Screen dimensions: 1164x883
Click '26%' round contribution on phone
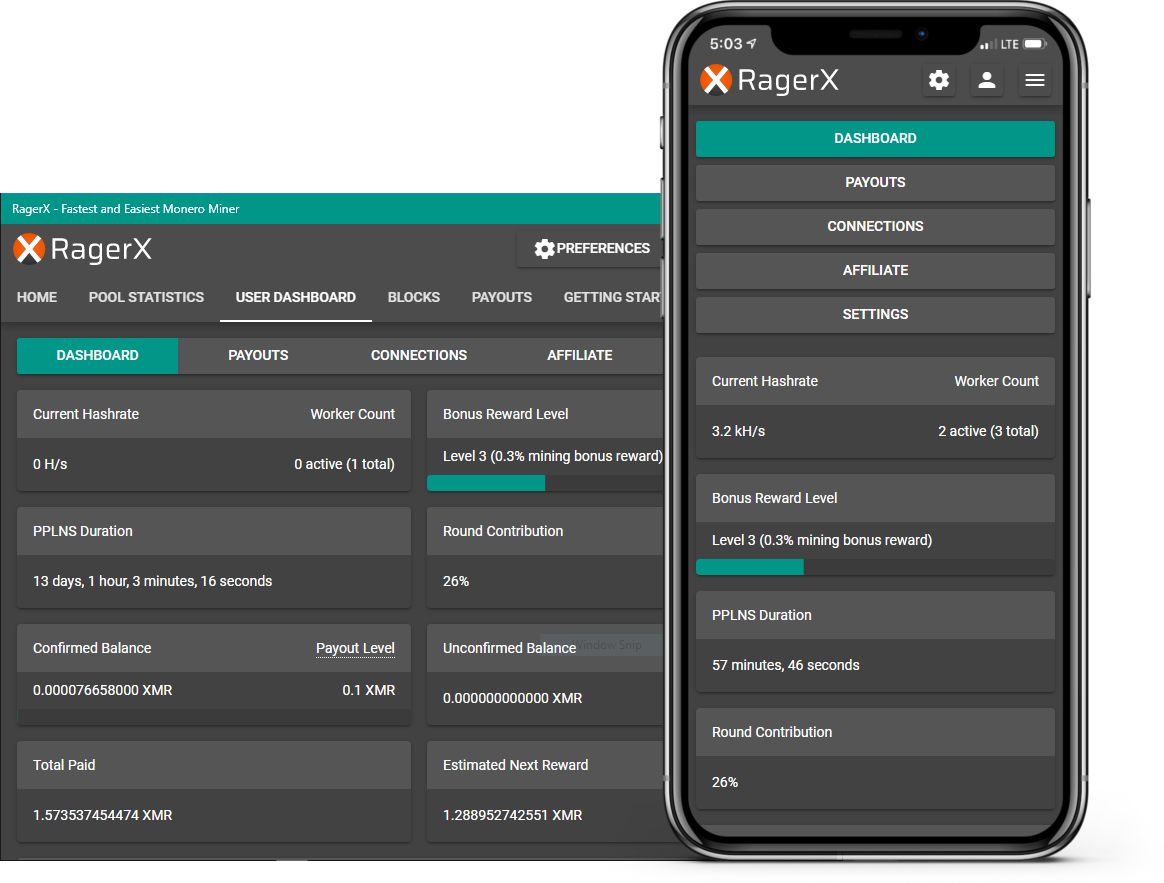pyautogui.click(x=725, y=782)
